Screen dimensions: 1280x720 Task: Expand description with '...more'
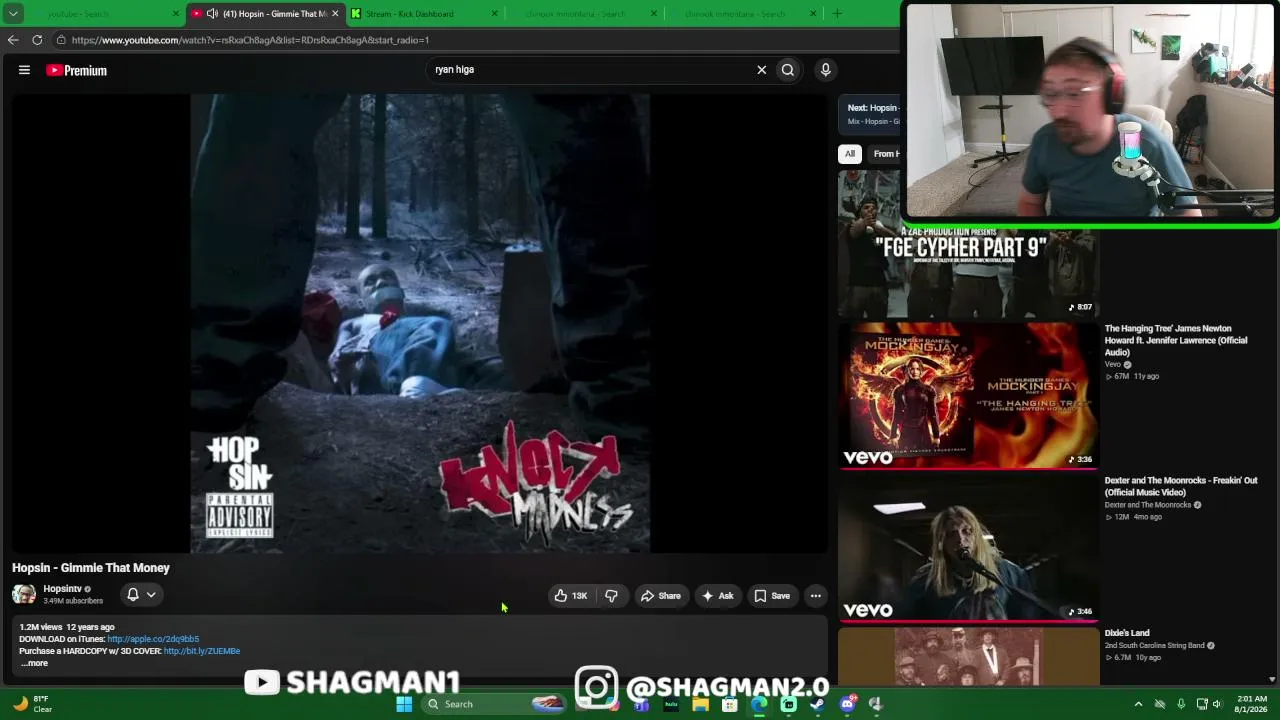pyautogui.click(x=34, y=663)
